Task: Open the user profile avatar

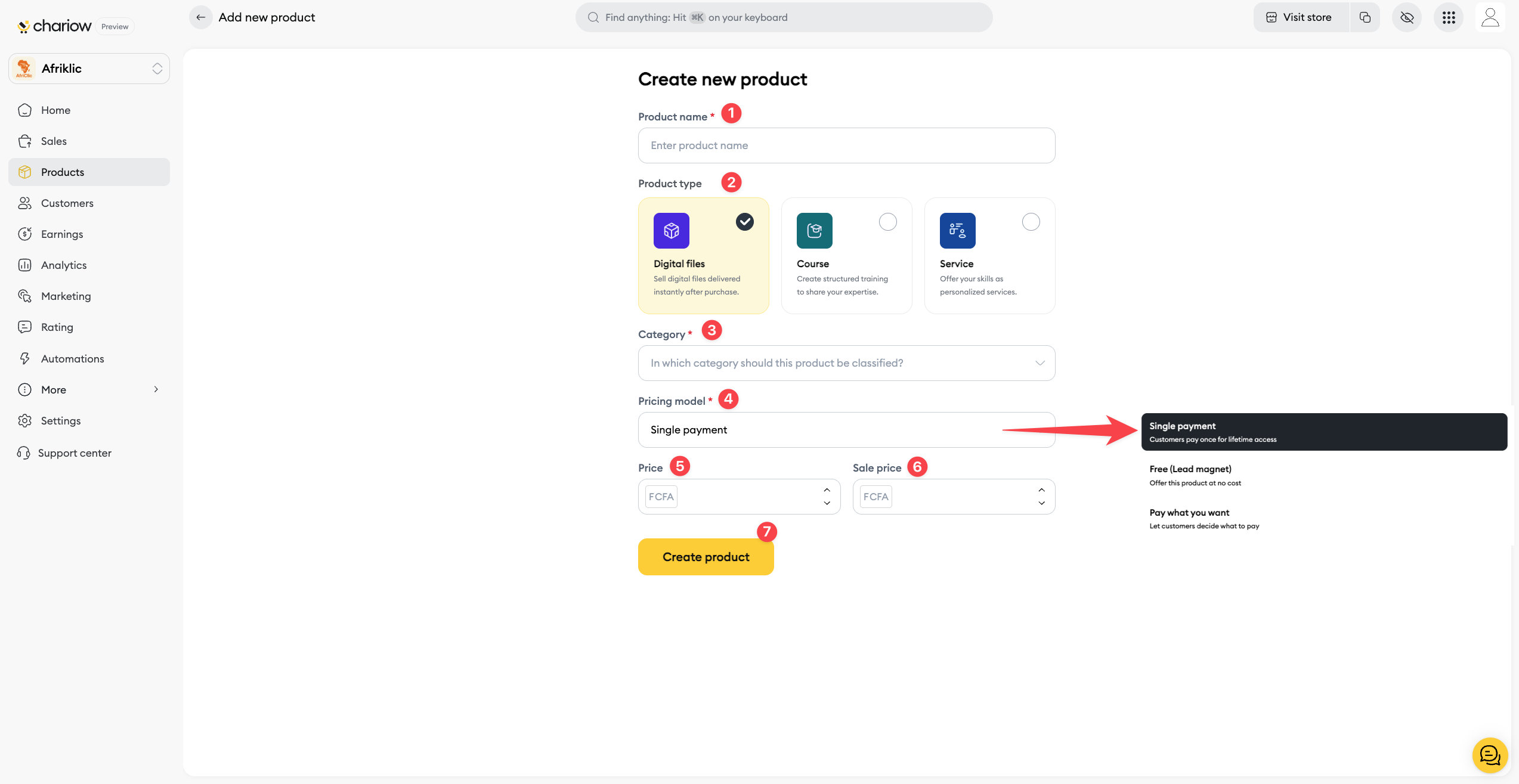Action: tap(1490, 17)
